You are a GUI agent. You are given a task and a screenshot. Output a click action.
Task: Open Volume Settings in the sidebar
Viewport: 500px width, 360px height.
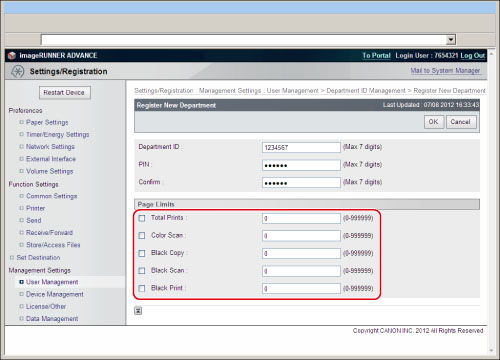pos(50,171)
